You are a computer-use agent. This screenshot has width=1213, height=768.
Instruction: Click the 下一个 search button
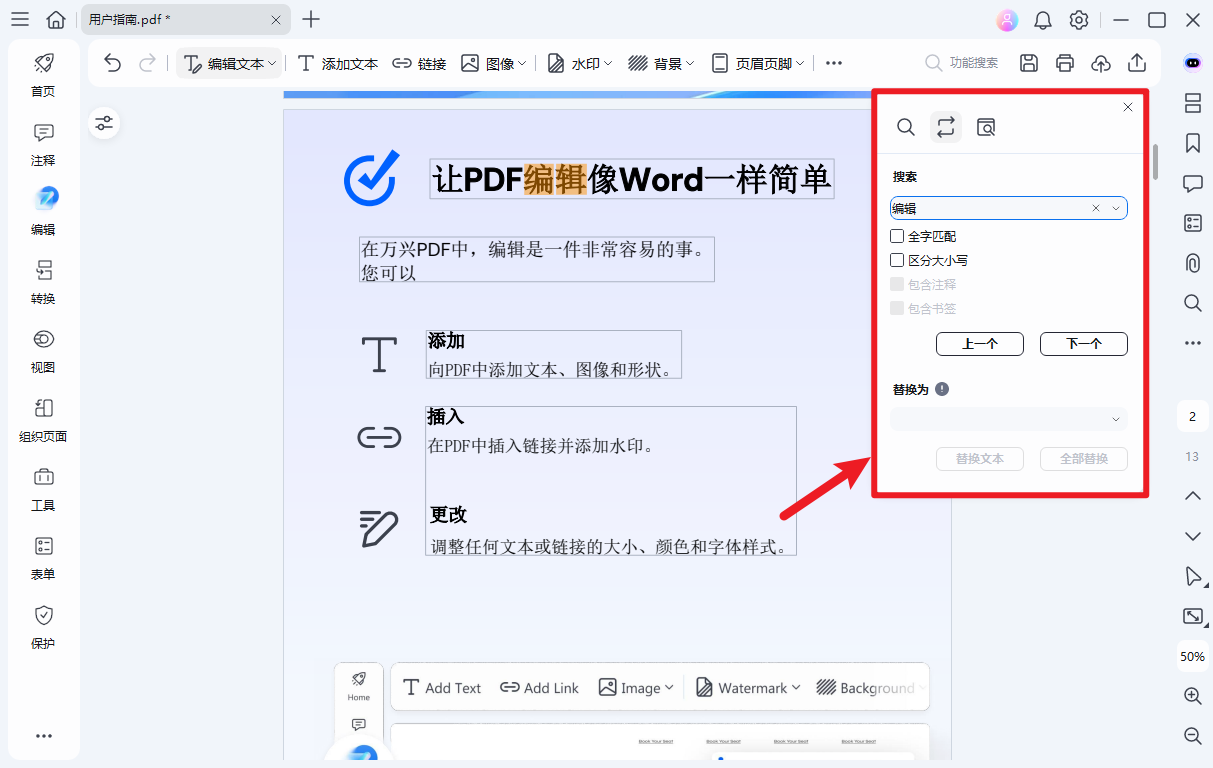coord(1083,343)
